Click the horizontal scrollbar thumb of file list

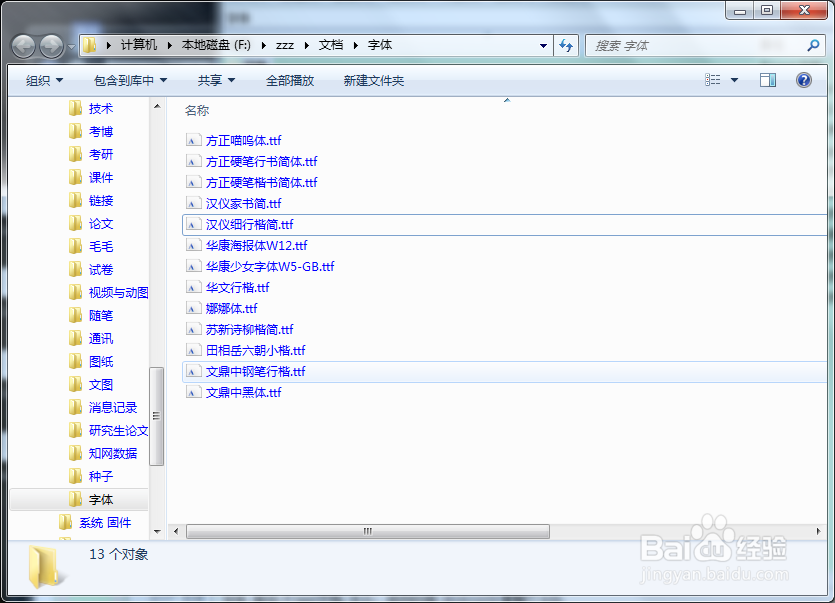pyautogui.click(x=368, y=531)
